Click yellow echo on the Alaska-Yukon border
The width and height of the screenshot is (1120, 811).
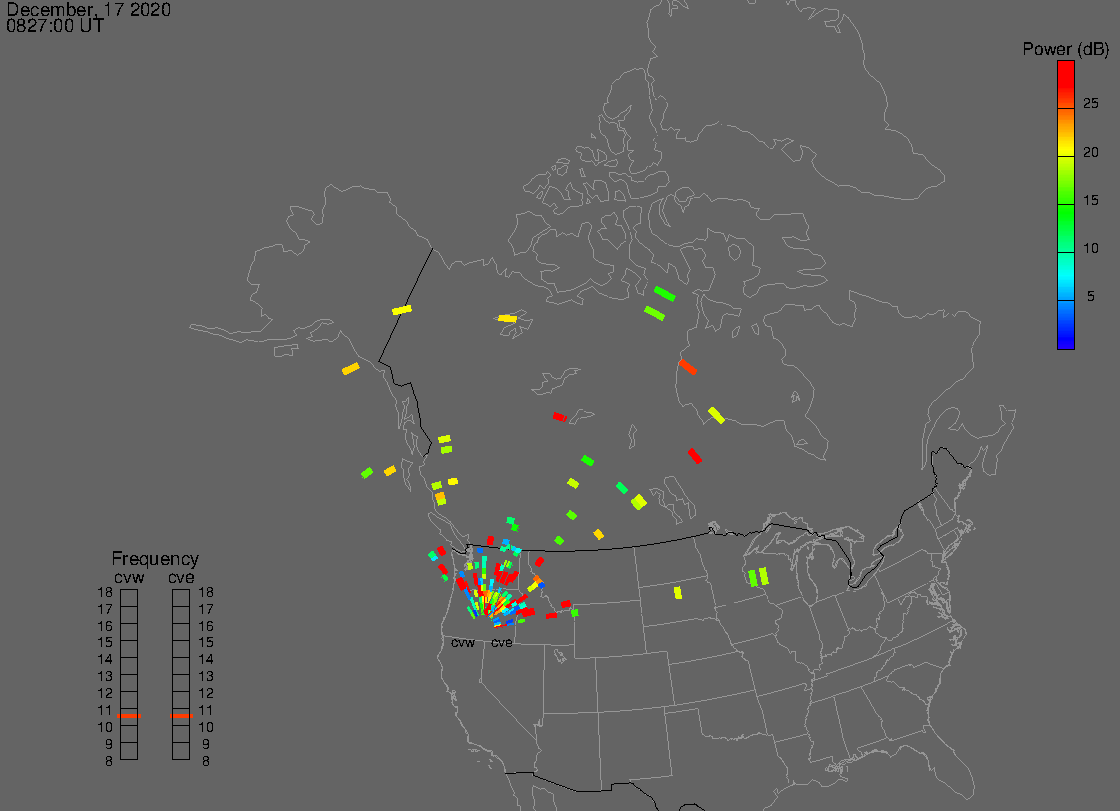[402, 310]
